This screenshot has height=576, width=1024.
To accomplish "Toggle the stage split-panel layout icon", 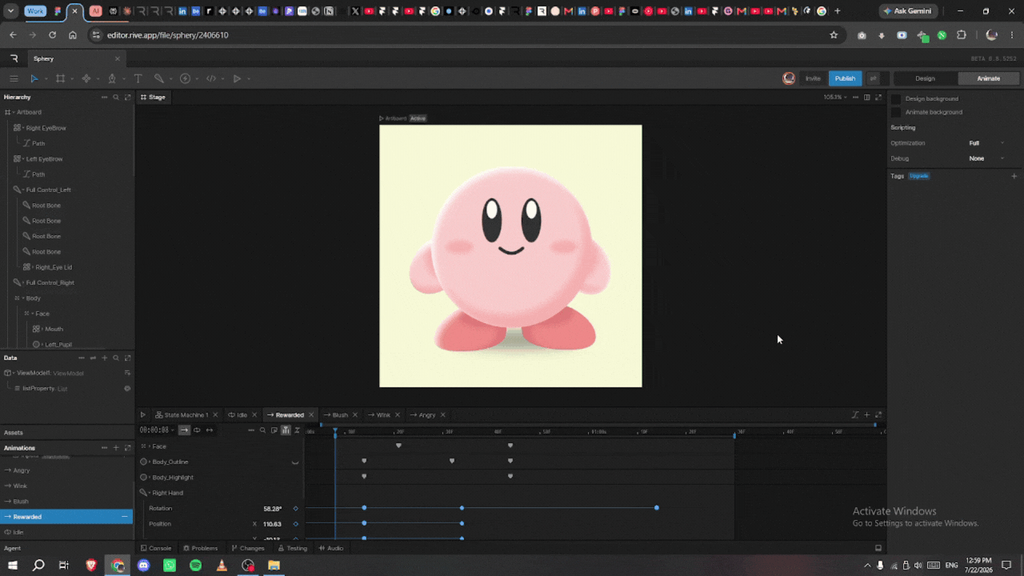I will click(x=867, y=97).
